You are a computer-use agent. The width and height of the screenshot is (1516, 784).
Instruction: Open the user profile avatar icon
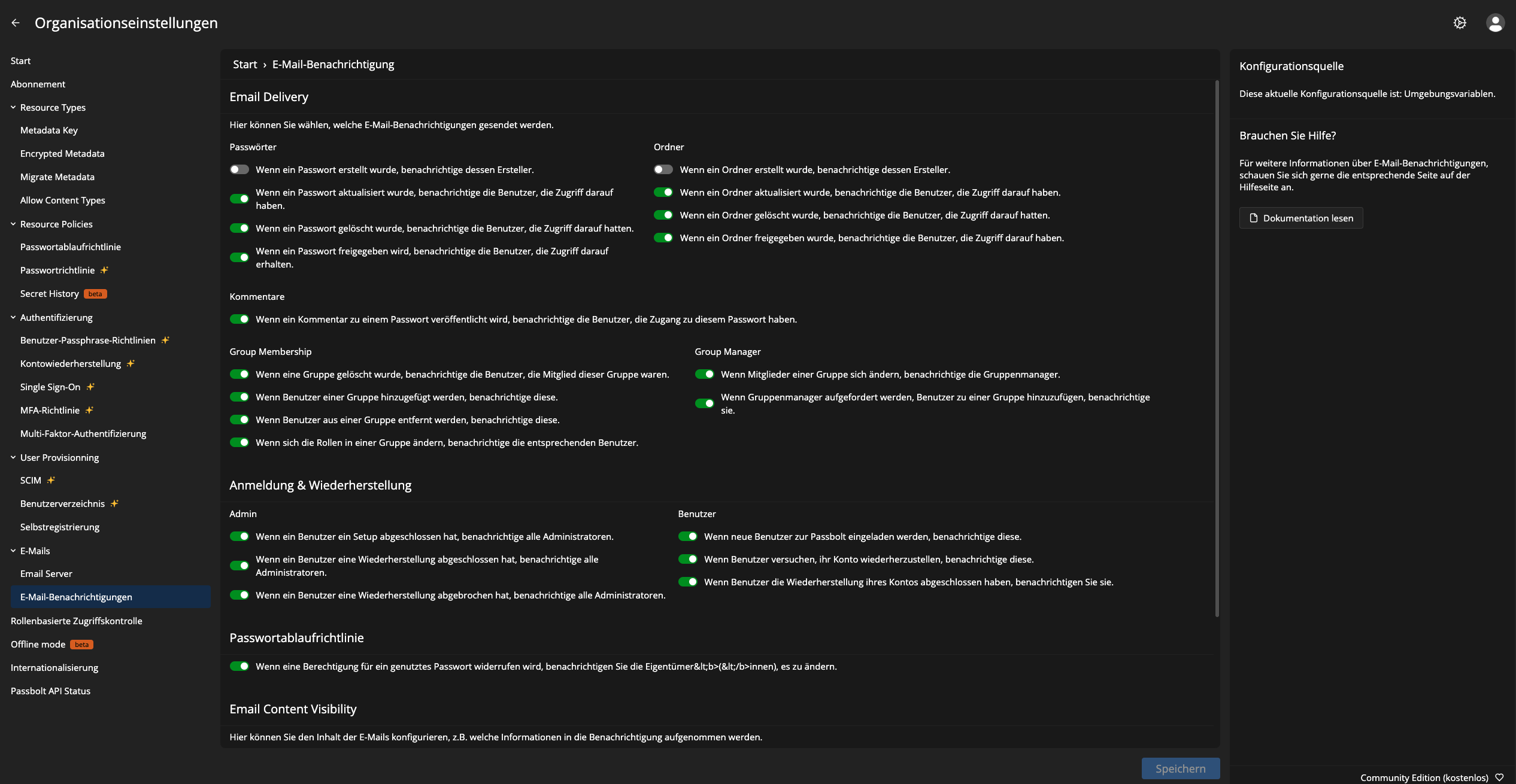click(x=1495, y=23)
